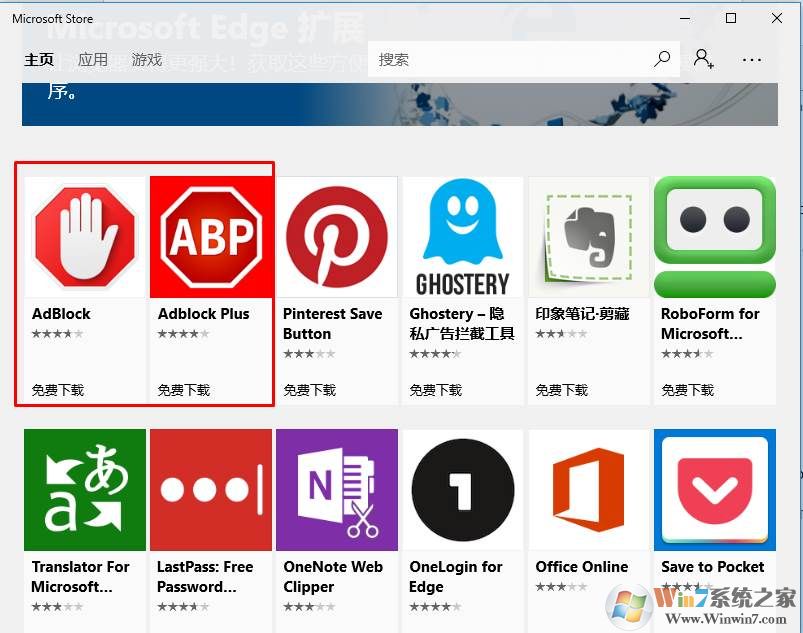Switch to the 游戏 tab
Screen dimensions: 803x633
(147, 60)
